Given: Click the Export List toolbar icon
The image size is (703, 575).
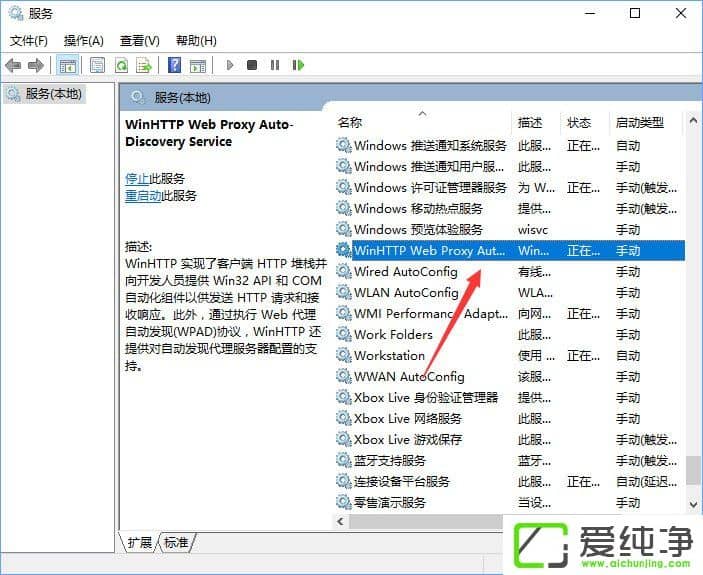Looking at the screenshot, I should tap(144, 65).
